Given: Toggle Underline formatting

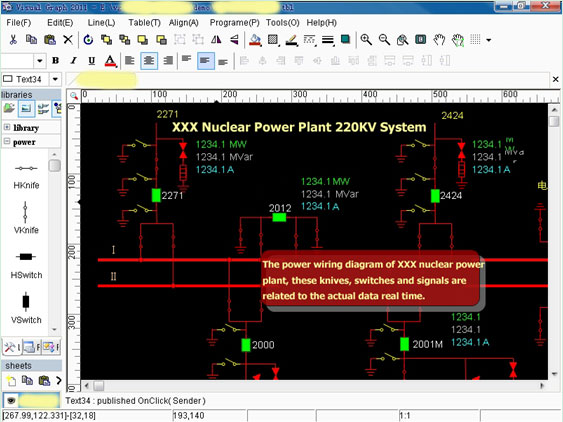Looking at the screenshot, I should [x=92, y=61].
